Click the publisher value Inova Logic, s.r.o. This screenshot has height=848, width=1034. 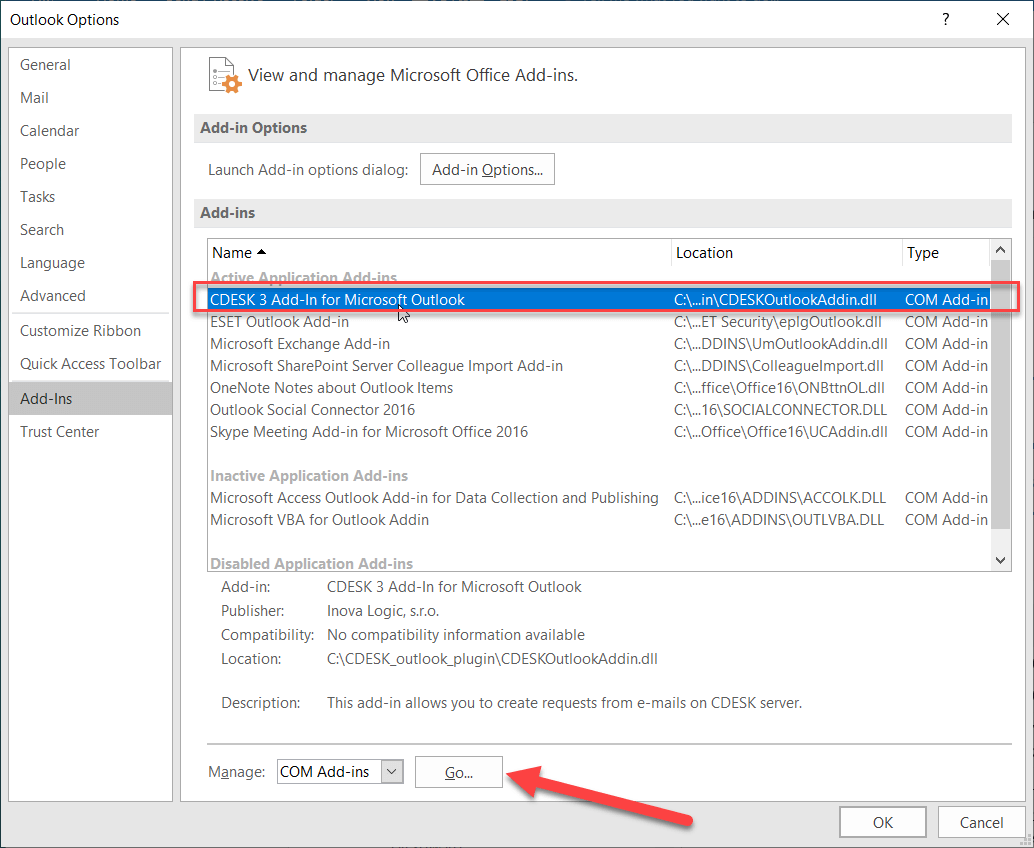click(383, 611)
